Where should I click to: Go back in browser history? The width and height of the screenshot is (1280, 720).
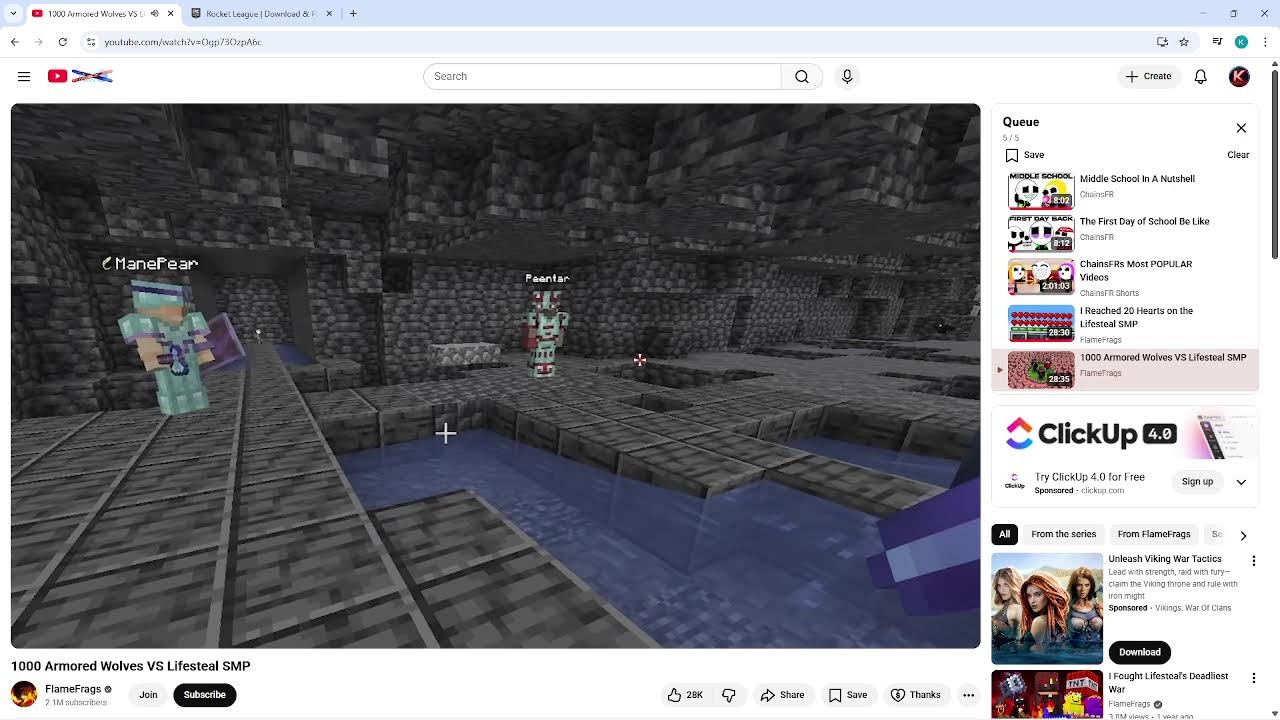tap(14, 42)
